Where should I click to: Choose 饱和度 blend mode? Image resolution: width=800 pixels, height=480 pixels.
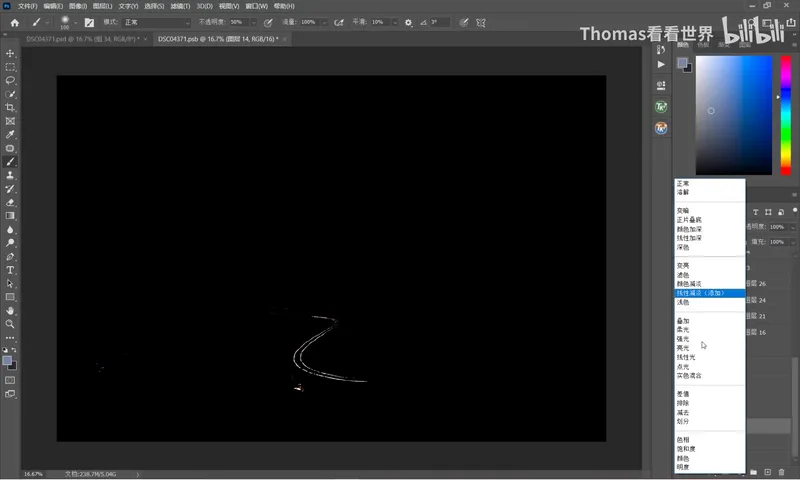(x=710, y=449)
